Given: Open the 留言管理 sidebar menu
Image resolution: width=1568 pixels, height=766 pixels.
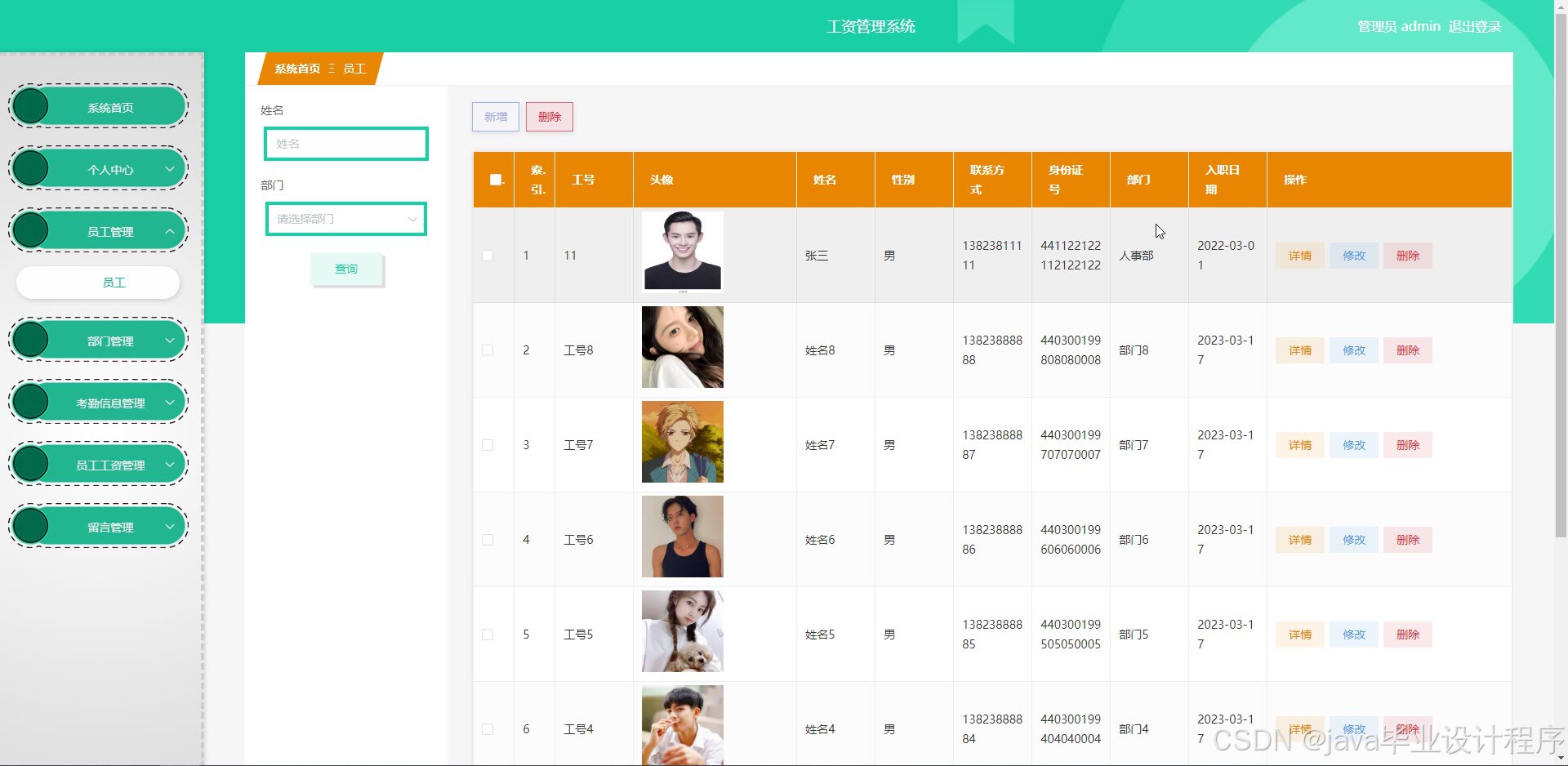Looking at the screenshot, I should pos(99,527).
